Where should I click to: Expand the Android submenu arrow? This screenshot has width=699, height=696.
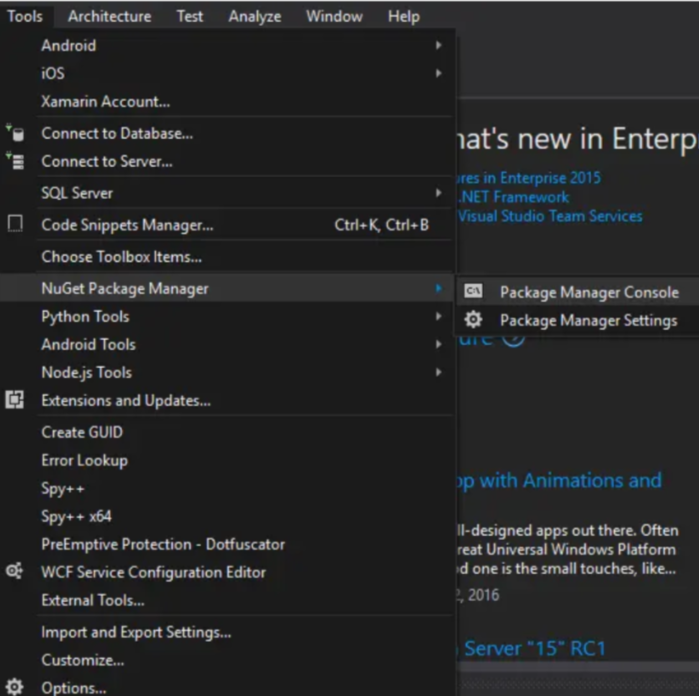tap(438, 45)
